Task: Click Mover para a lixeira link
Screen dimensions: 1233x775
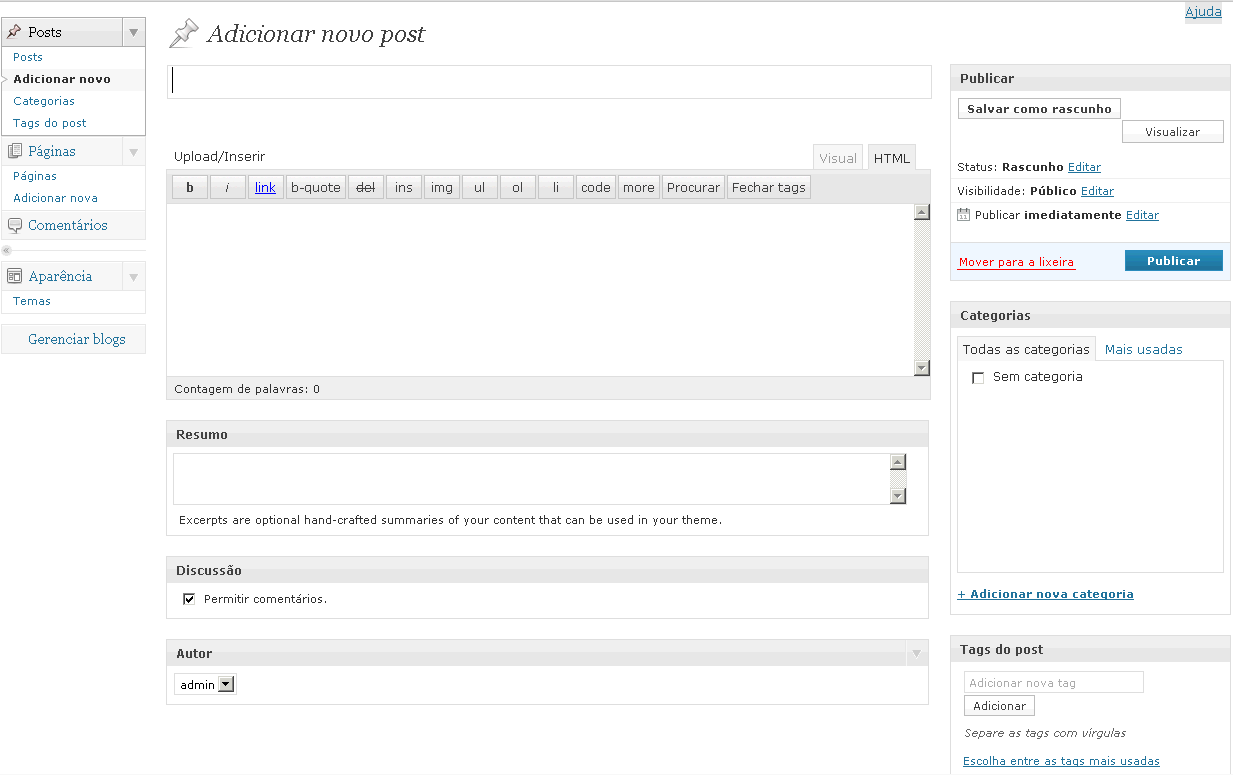Action: tap(1016, 262)
